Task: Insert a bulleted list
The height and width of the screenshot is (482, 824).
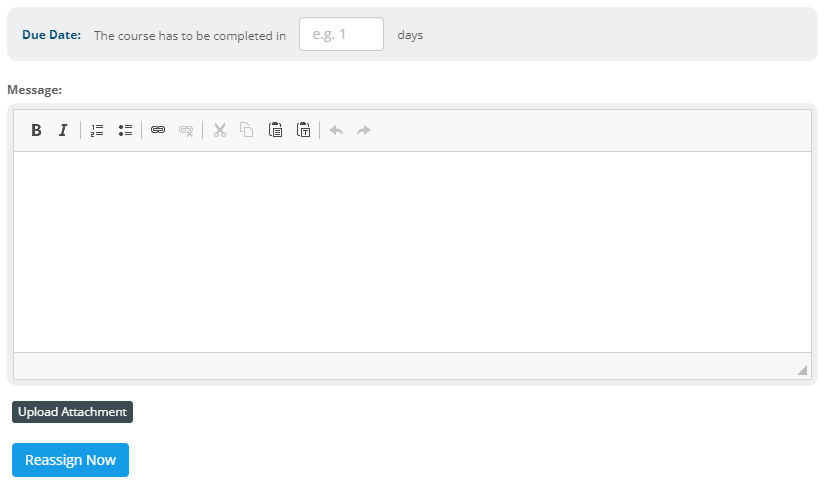Action: point(125,130)
